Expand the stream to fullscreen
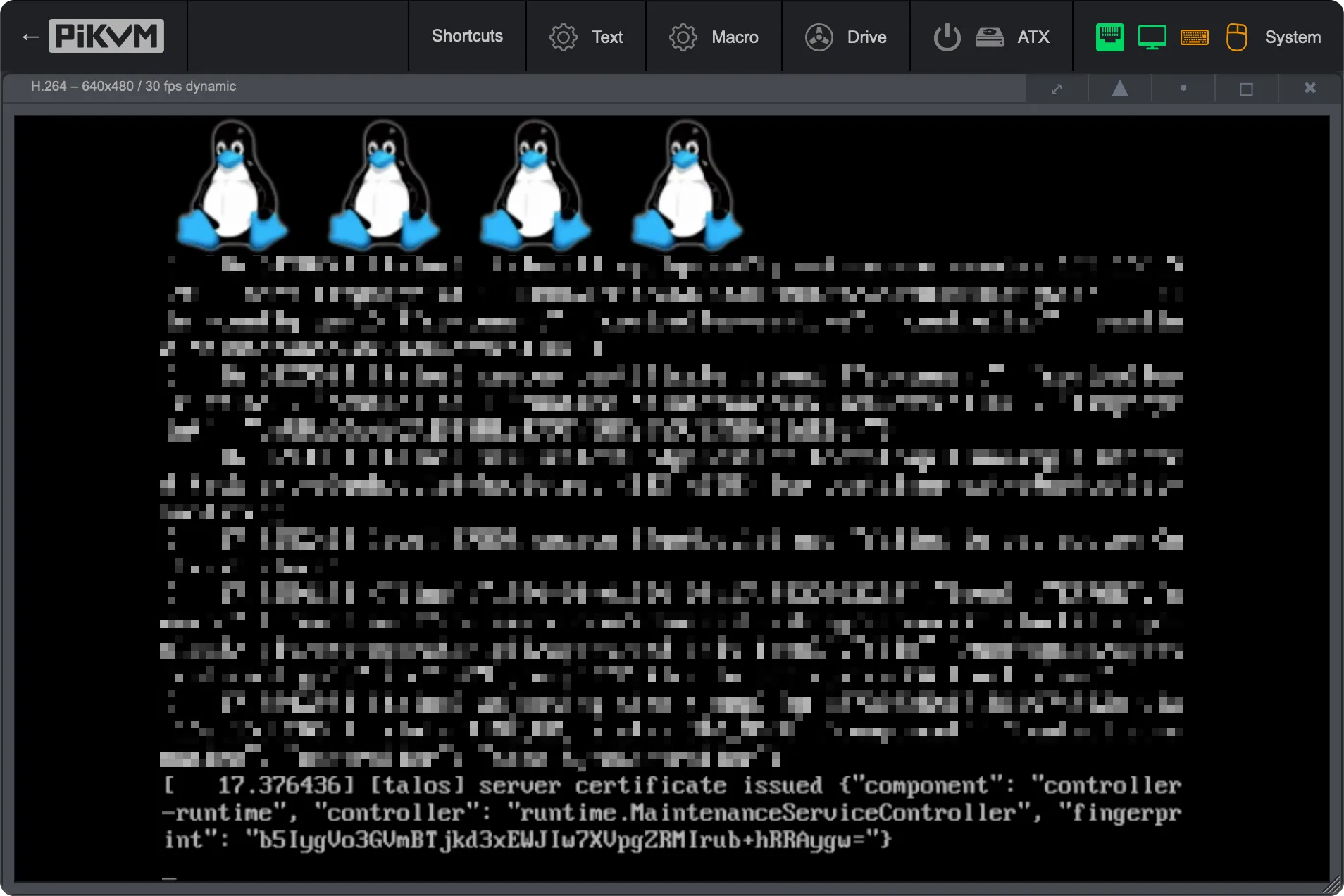This screenshot has height=896, width=1344. (1056, 88)
